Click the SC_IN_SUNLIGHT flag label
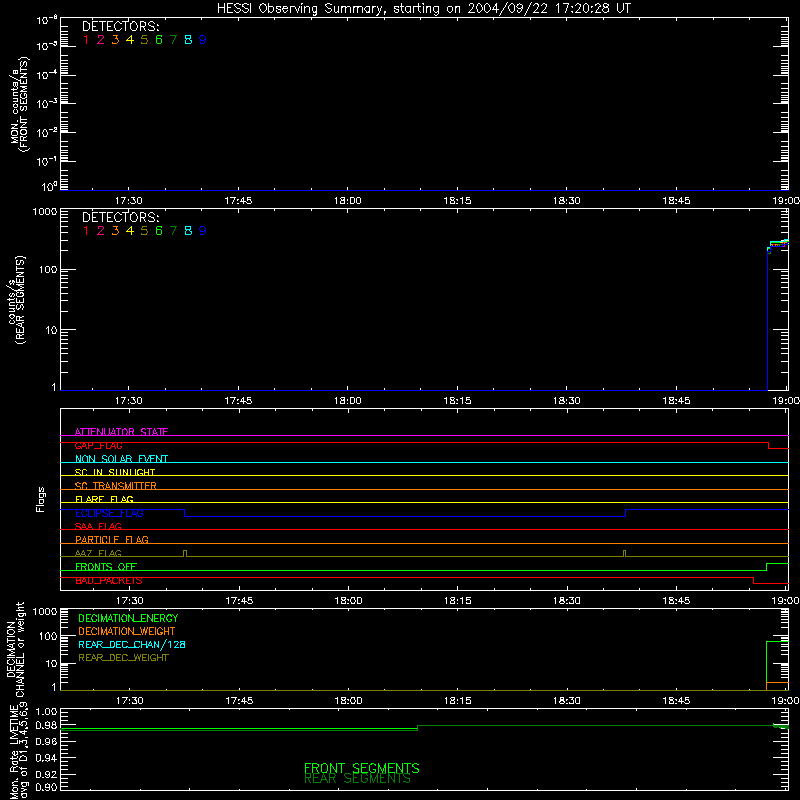 tap(115, 472)
